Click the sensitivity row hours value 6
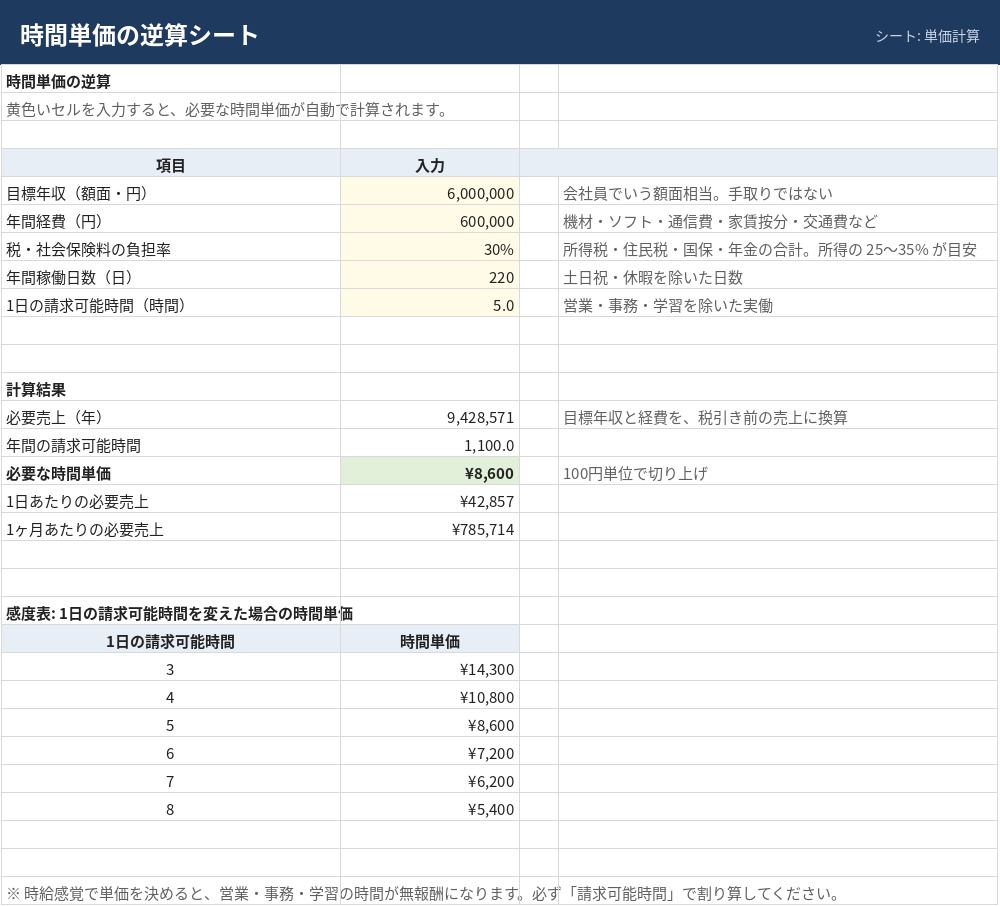1000x906 pixels. pyautogui.click(x=170, y=752)
